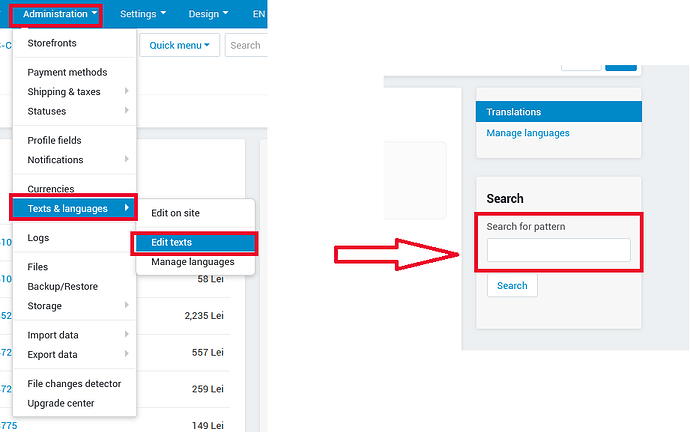Expand Shipping & taxes submenu arrow

click(127, 91)
